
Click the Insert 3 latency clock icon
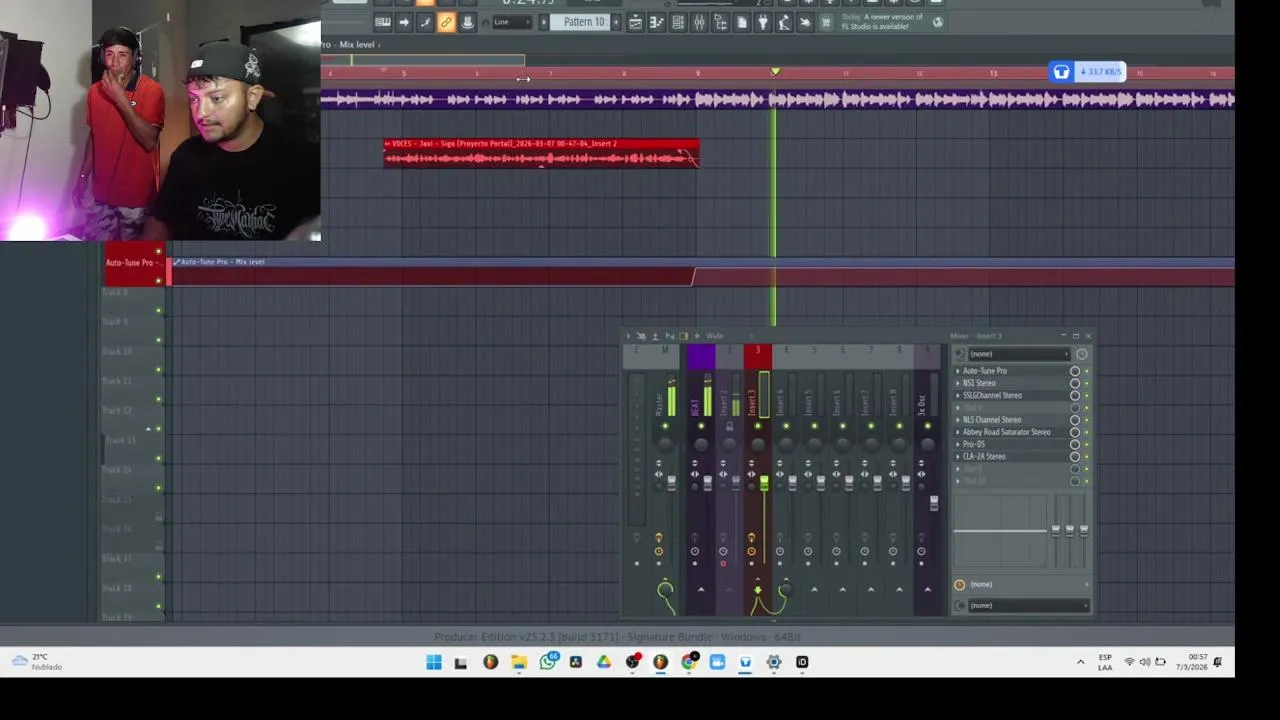[x=751, y=551]
